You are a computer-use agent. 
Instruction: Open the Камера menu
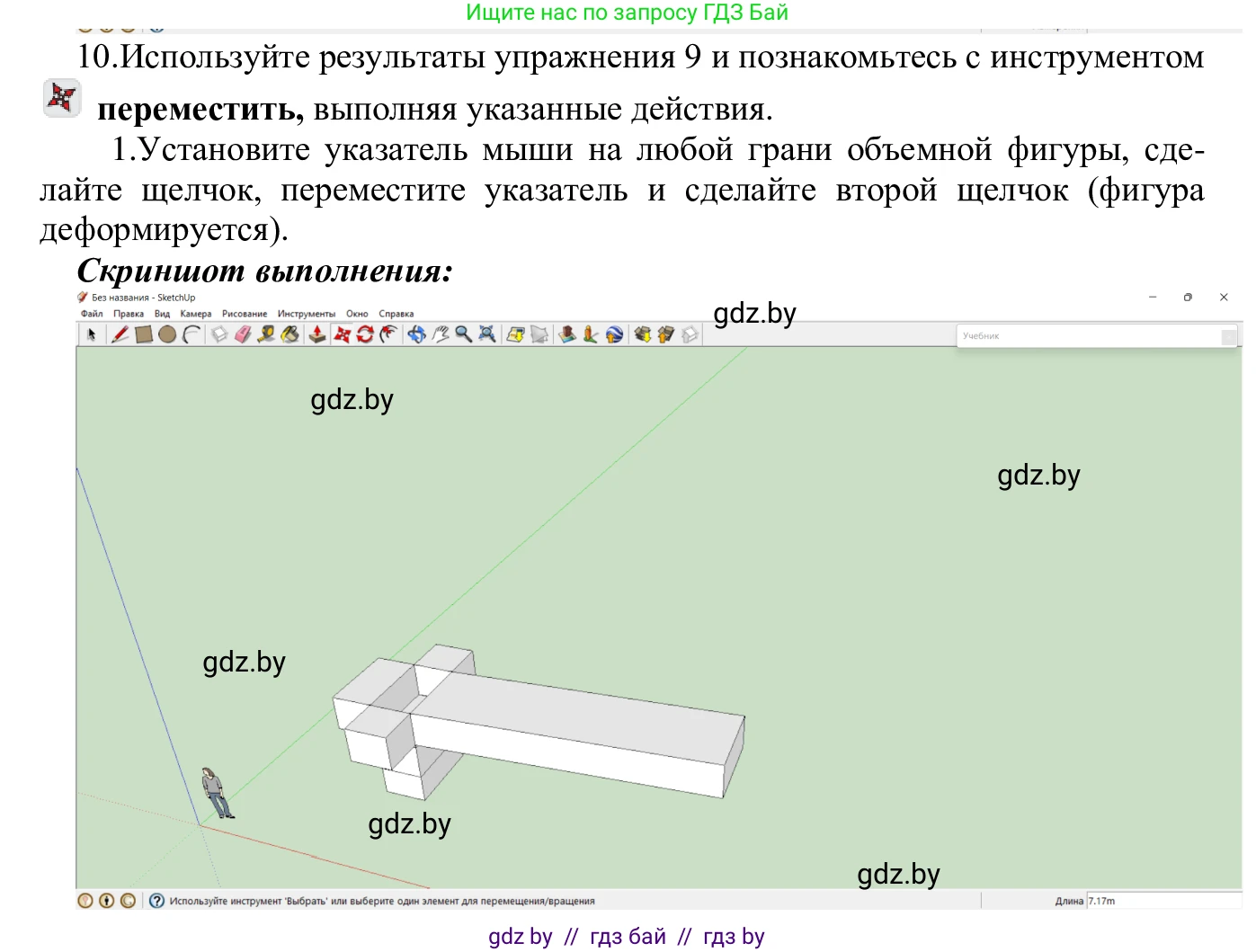194,313
